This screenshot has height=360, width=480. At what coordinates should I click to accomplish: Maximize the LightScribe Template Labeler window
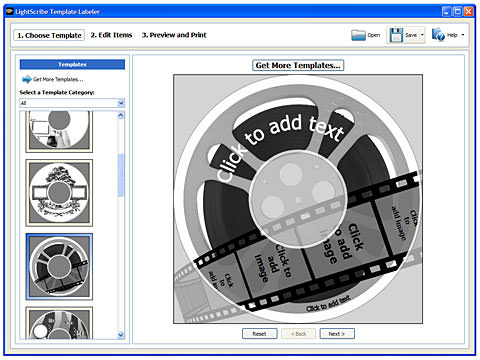[458, 12]
